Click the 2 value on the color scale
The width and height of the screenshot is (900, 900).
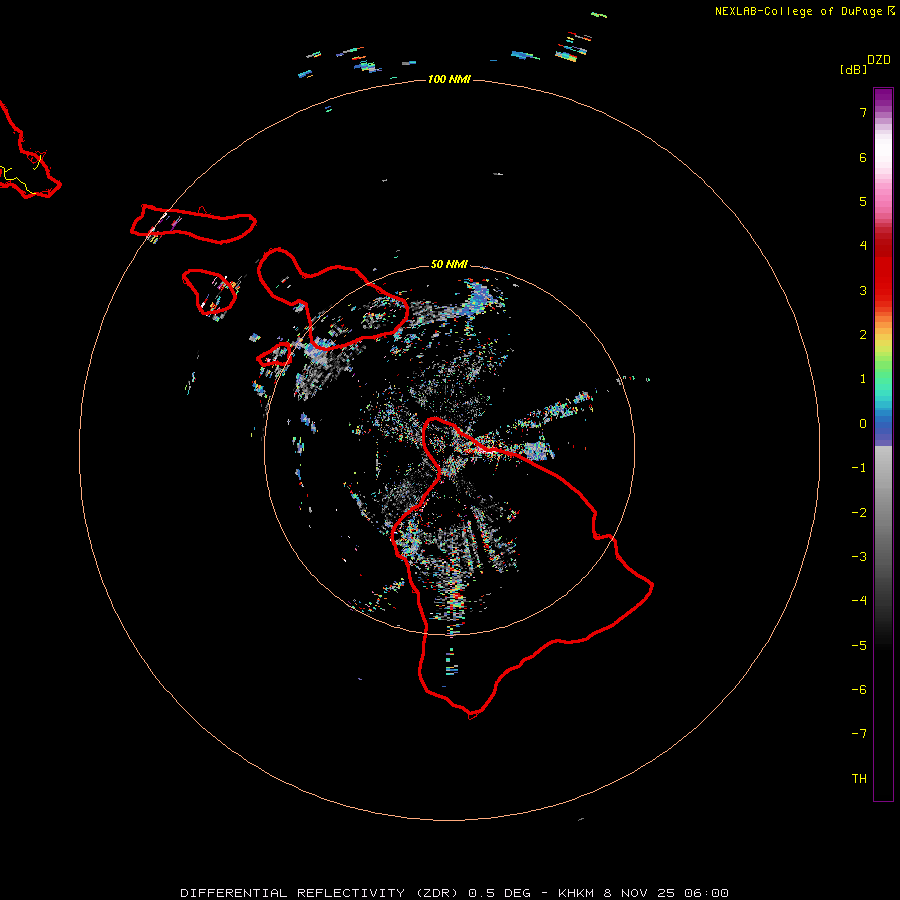(863, 335)
